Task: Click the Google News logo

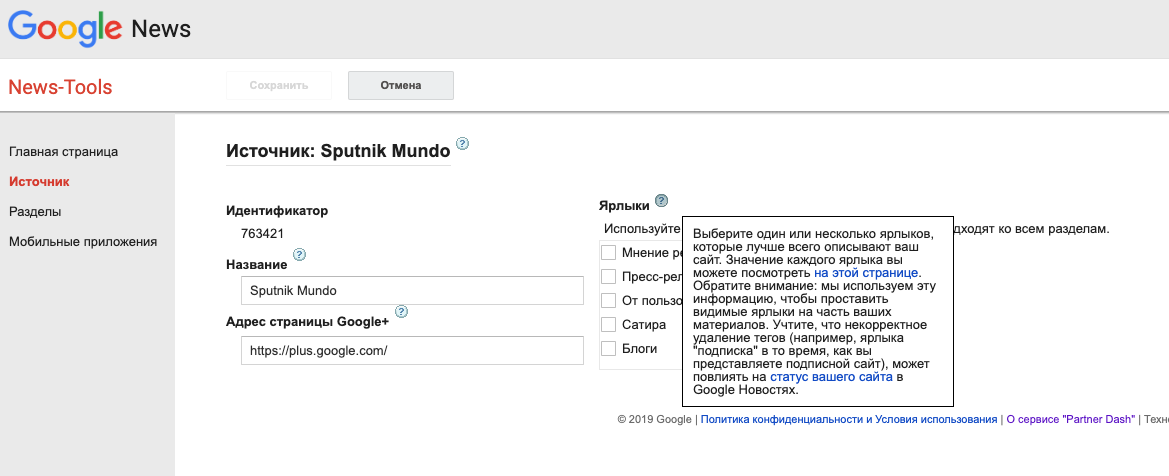Action: pos(99,29)
